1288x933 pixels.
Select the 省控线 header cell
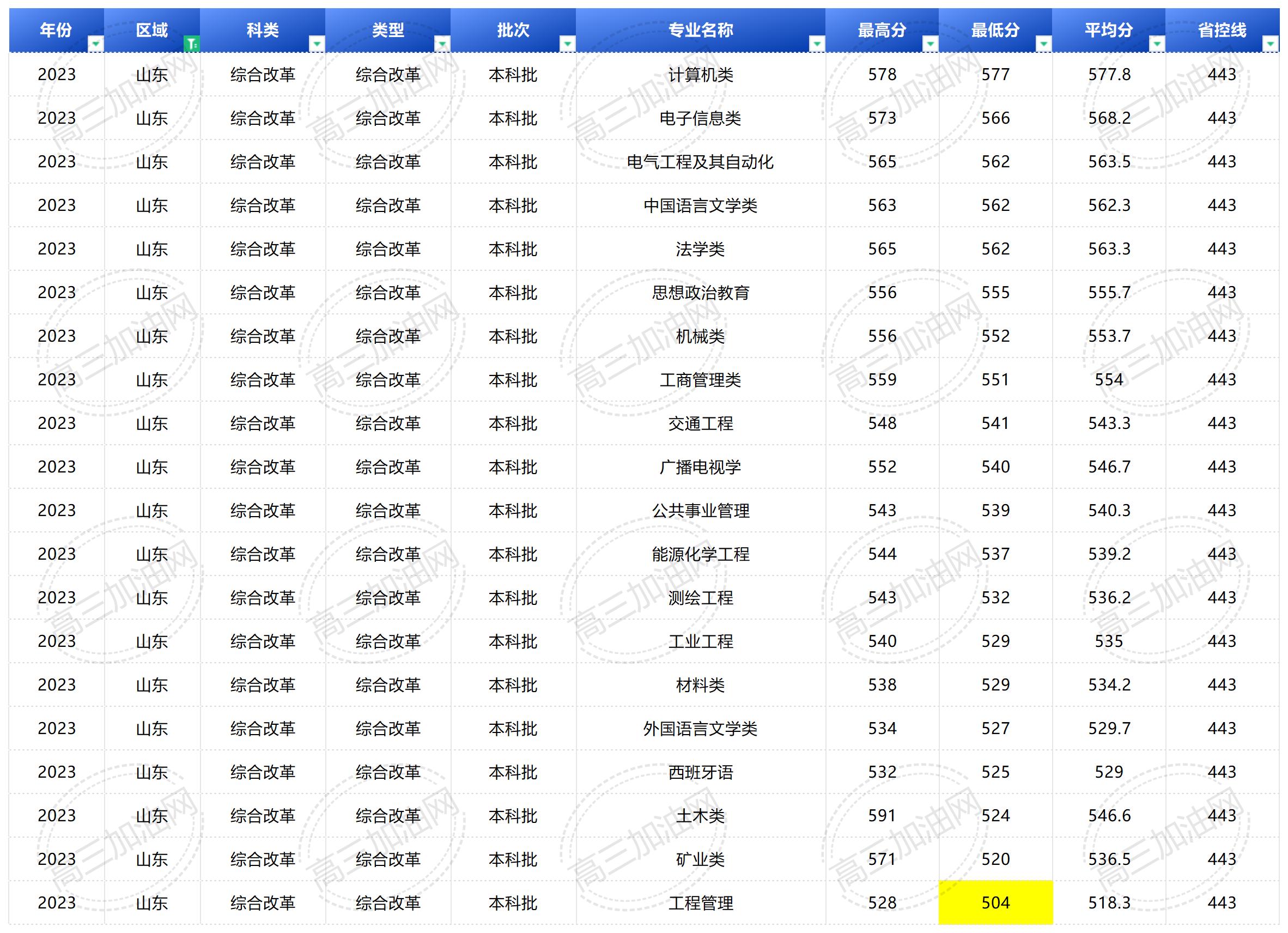(x=1222, y=30)
